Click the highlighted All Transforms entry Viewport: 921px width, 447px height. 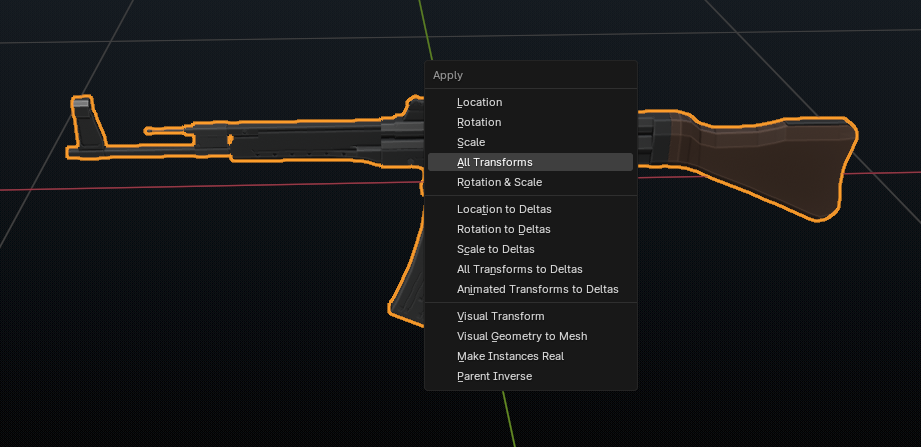point(495,162)
